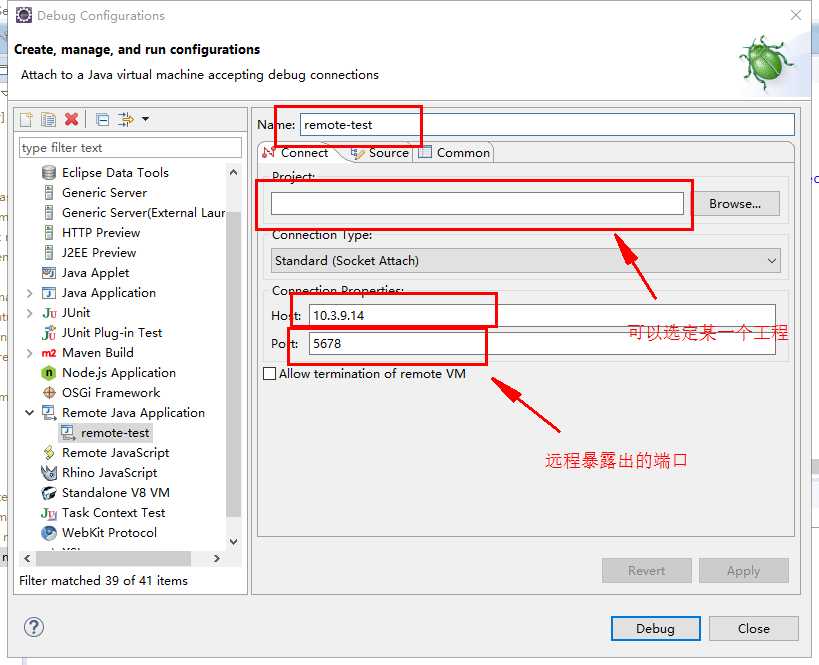819x665 pixels.
Task: Click the Eclipse Data Tools icon
Action: click(x=49, y=172)
